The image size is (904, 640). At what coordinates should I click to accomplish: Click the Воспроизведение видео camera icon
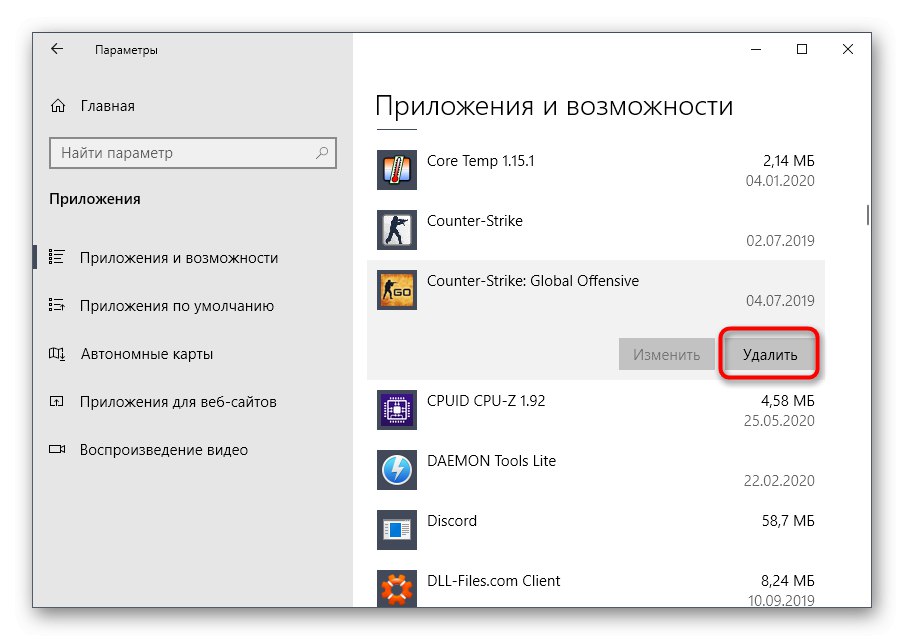[57, 449]
